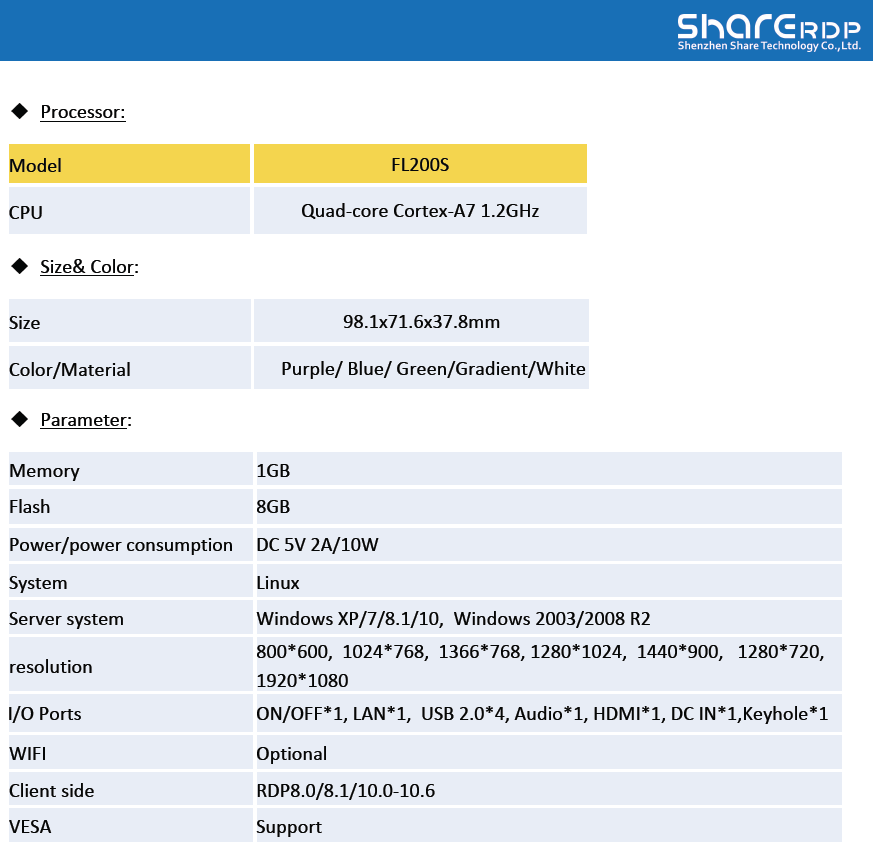Select the "FL200S" model value
The height and width of the screenshot is (848, 873).
pos(420,165)
